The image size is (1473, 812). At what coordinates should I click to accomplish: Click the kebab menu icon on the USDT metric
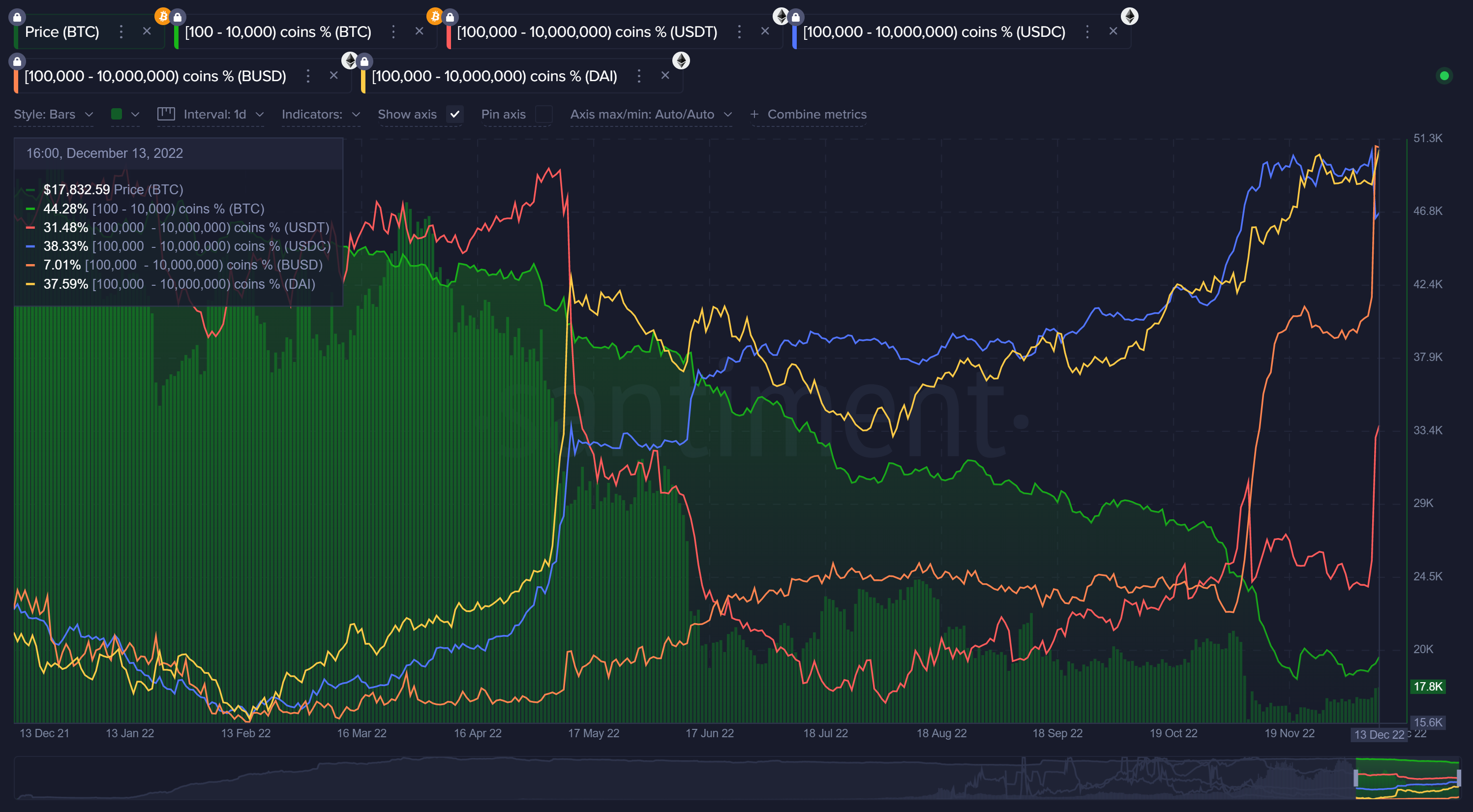(x=740, y=32)
